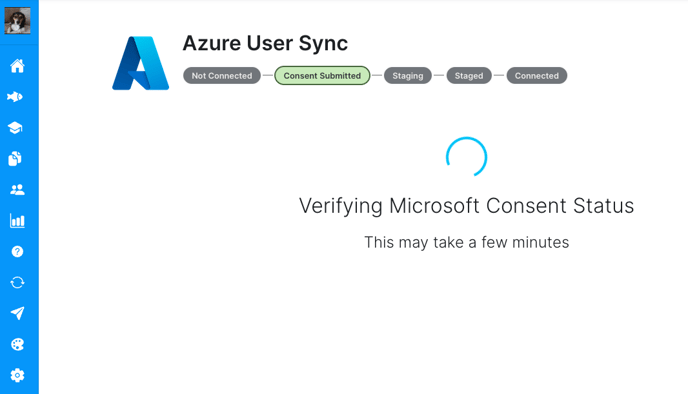
Task: Open the paper plane send icon
Action: (17, 313)
